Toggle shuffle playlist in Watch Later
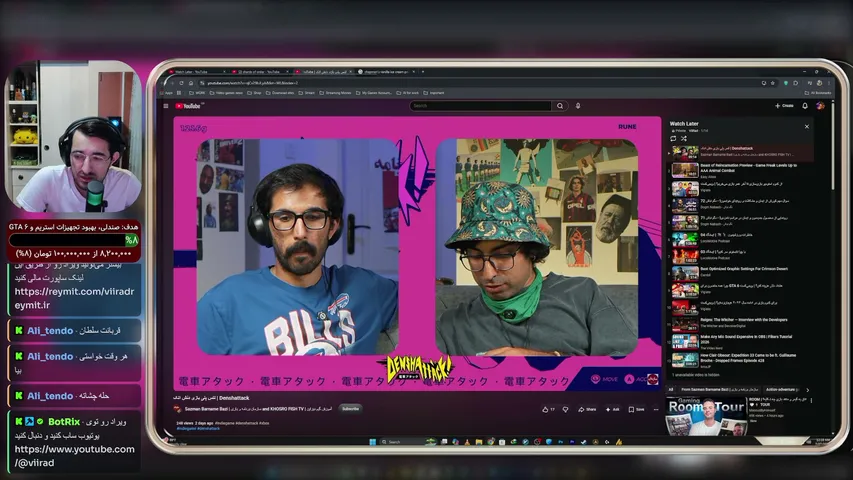This screenshot has width=853, height=480. 684,139
